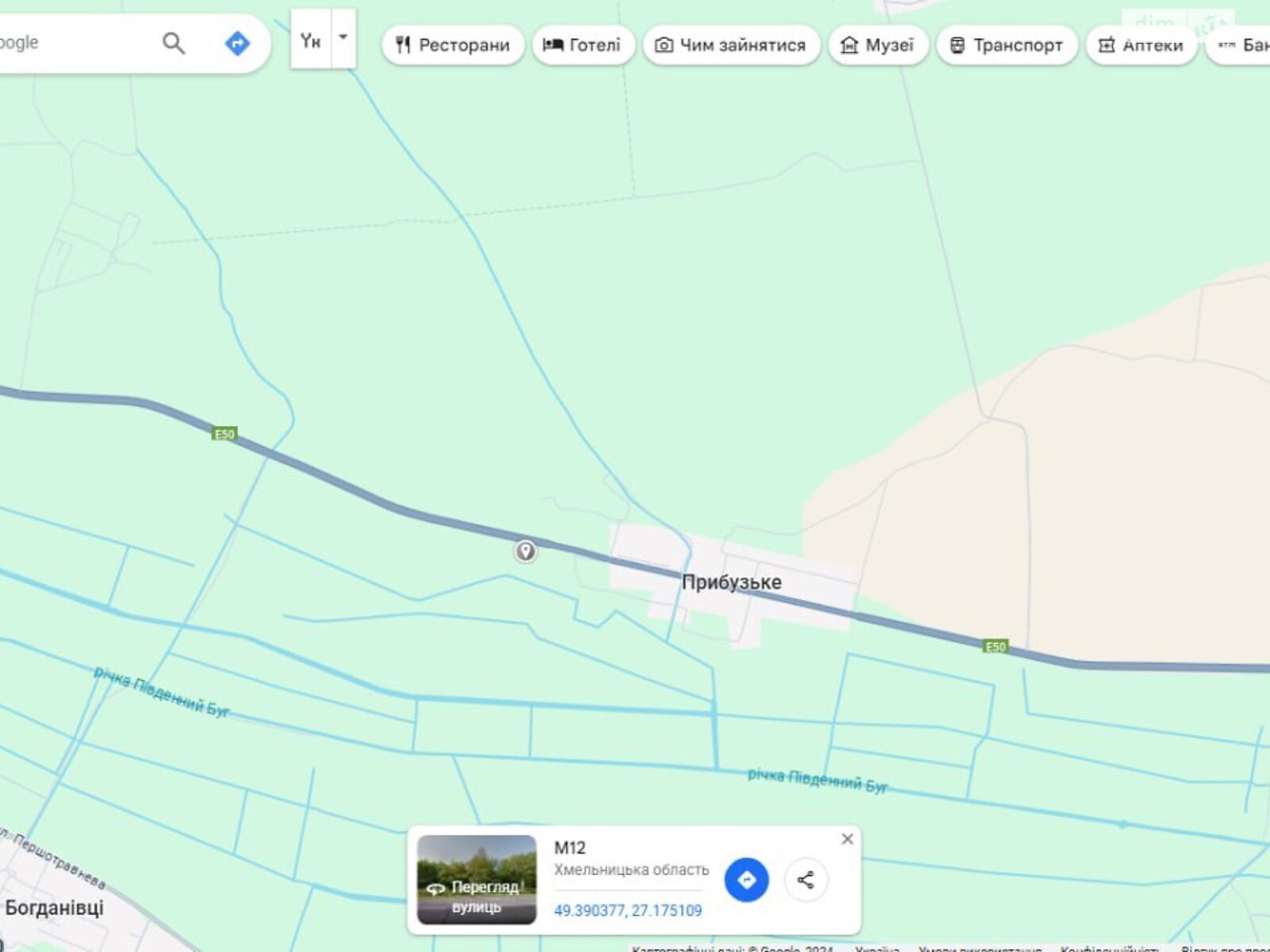This screenshot has width=1270, height=952.
Task: Click the western E50 road shield
Action: [225, 434]
